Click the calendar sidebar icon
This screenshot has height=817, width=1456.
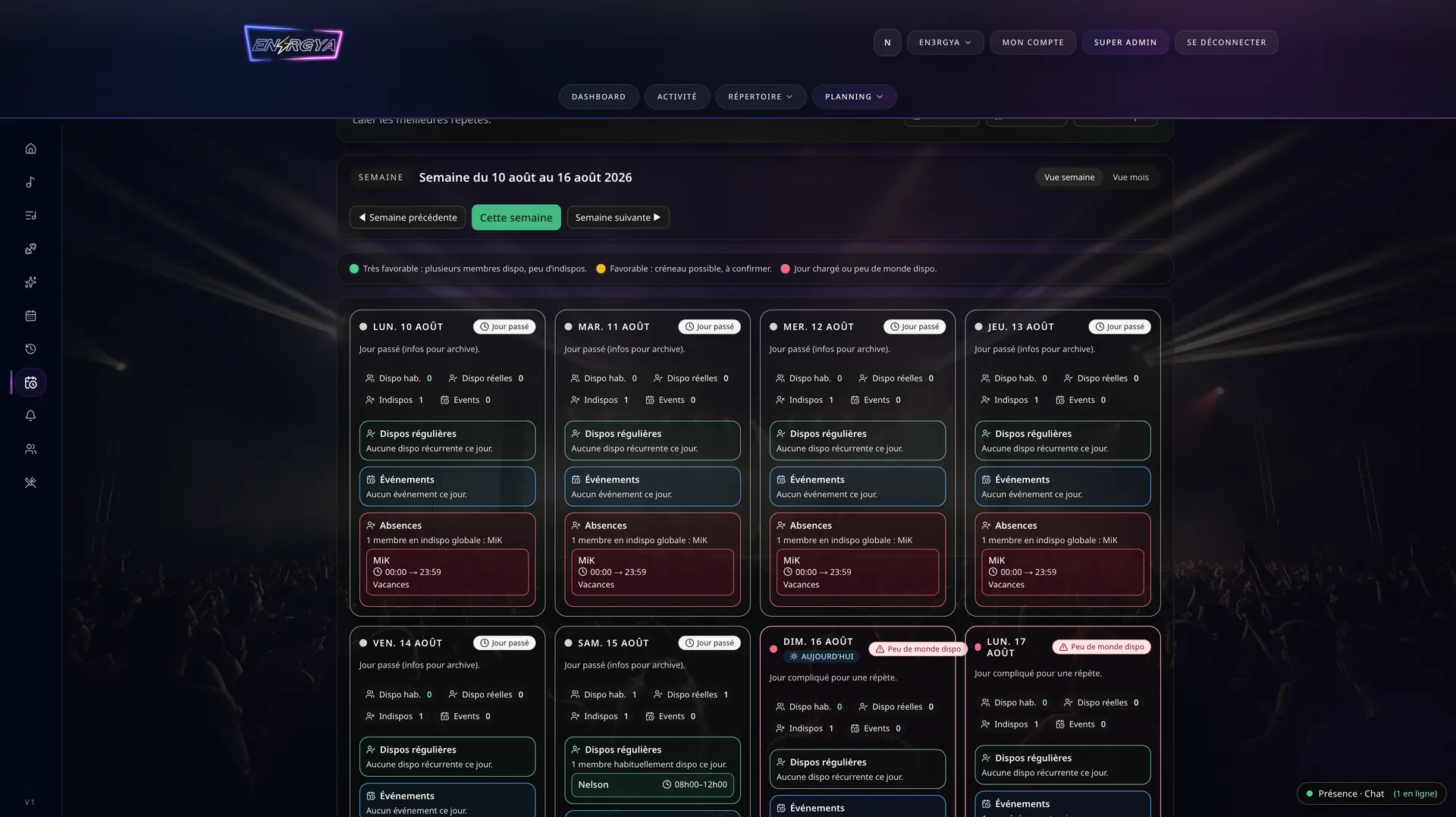[30, 316]
